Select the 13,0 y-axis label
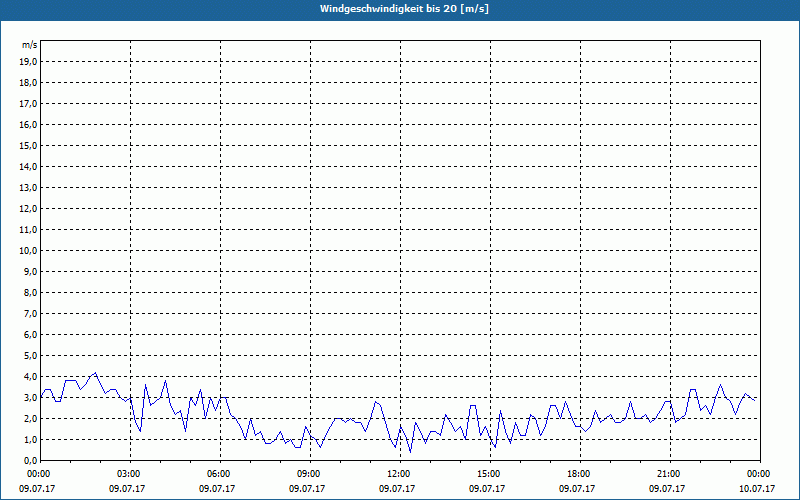The height and width of the screenshot is (500, 800). click(28, 188)
